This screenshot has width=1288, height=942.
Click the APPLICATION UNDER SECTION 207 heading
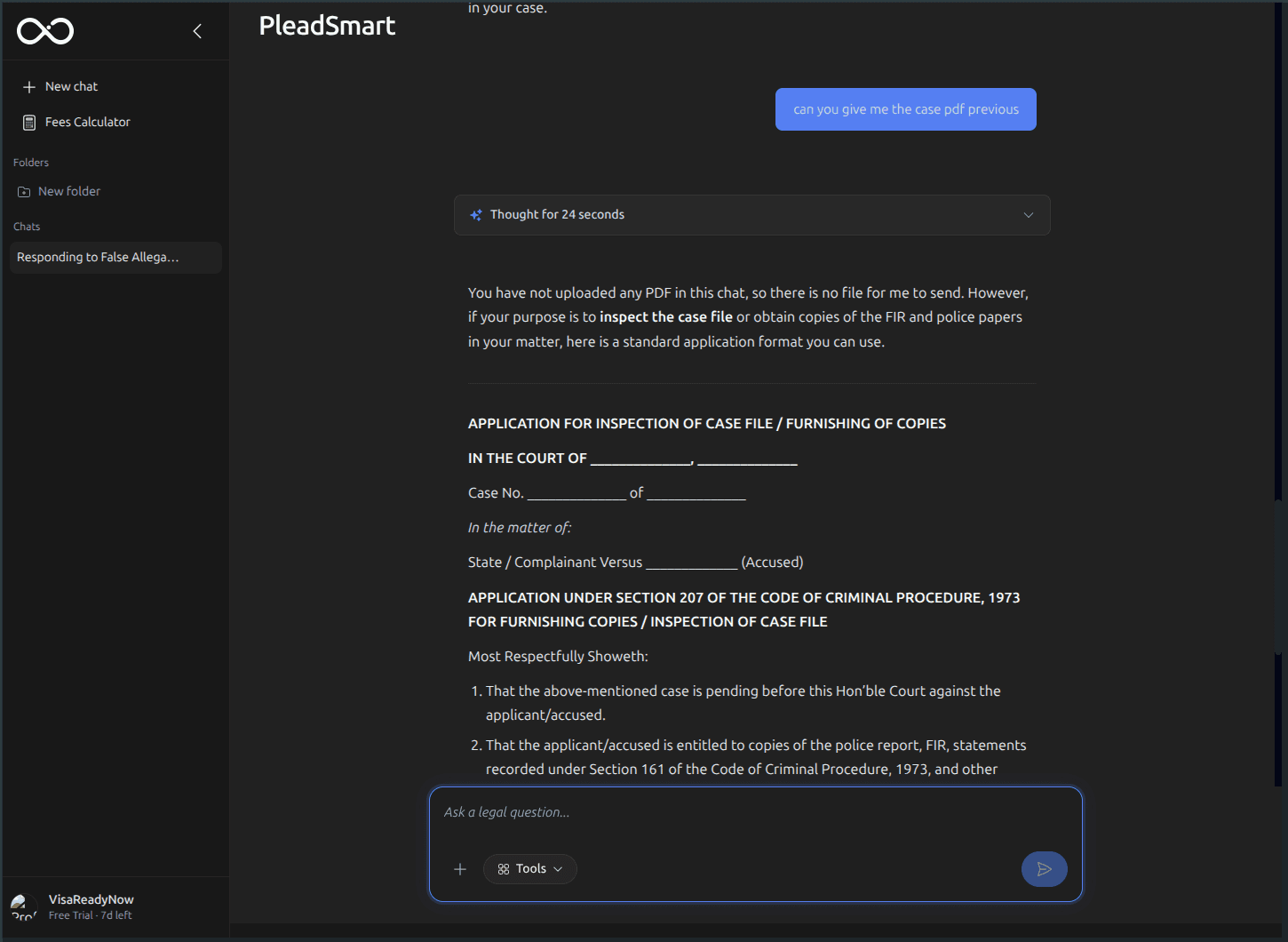tap(744, 610)
